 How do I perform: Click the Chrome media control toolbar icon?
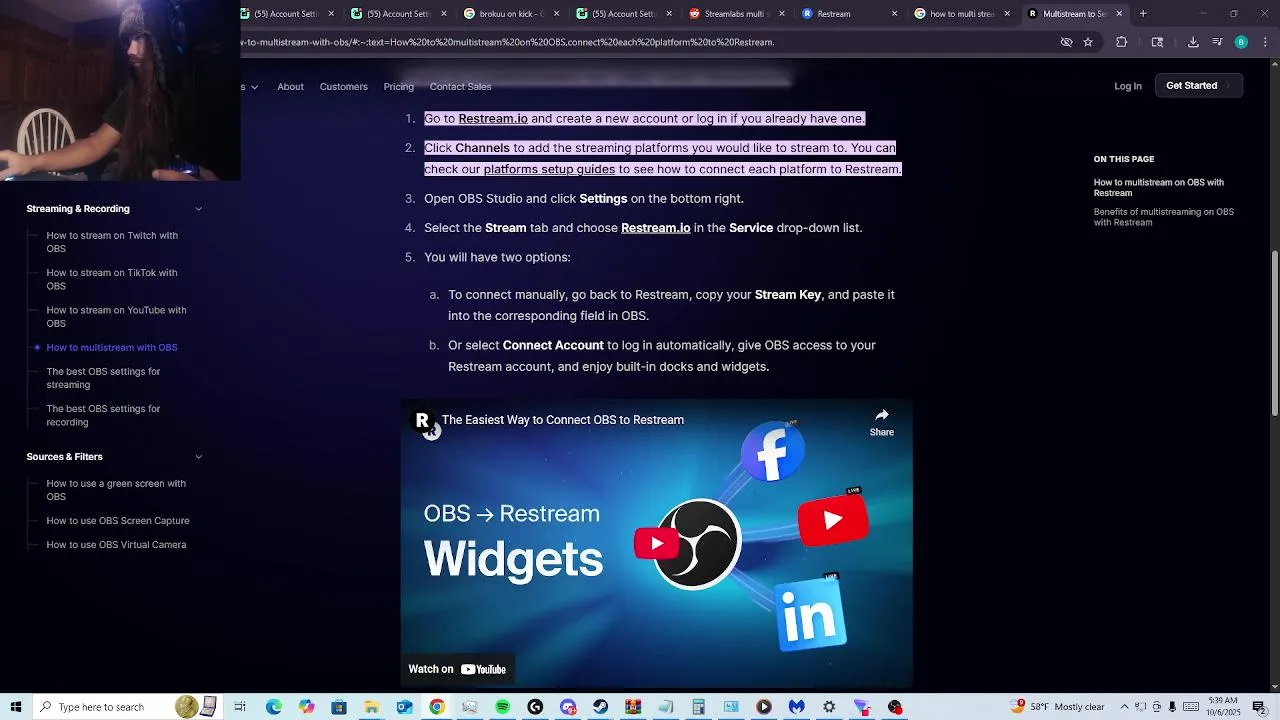click(x=1217, y=42)
